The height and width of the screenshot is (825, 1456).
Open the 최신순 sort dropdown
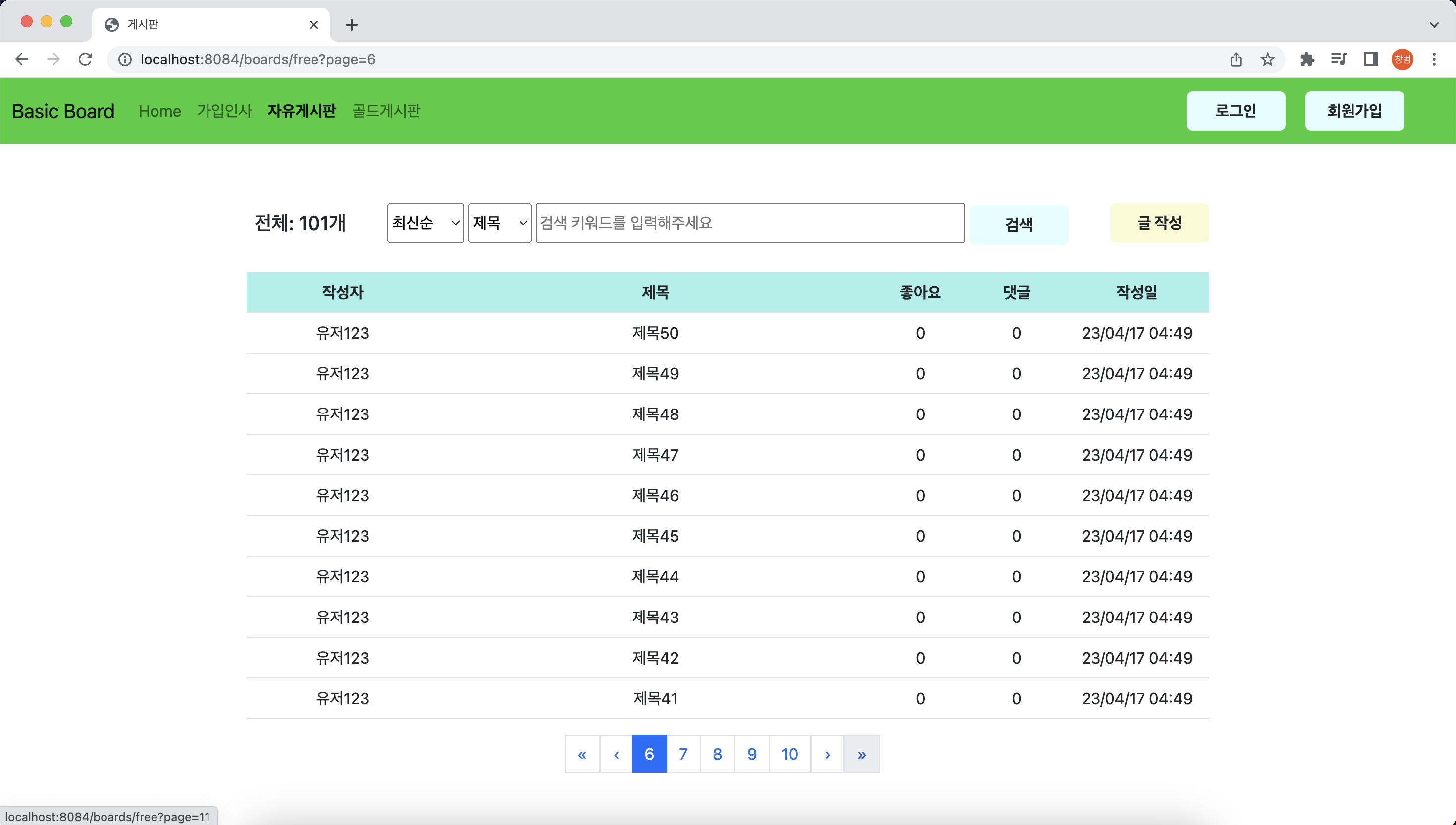coord(425,223)
